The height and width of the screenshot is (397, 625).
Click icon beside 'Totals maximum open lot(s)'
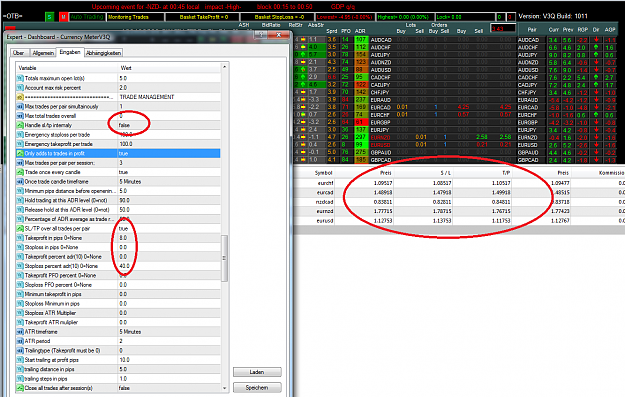20,78
